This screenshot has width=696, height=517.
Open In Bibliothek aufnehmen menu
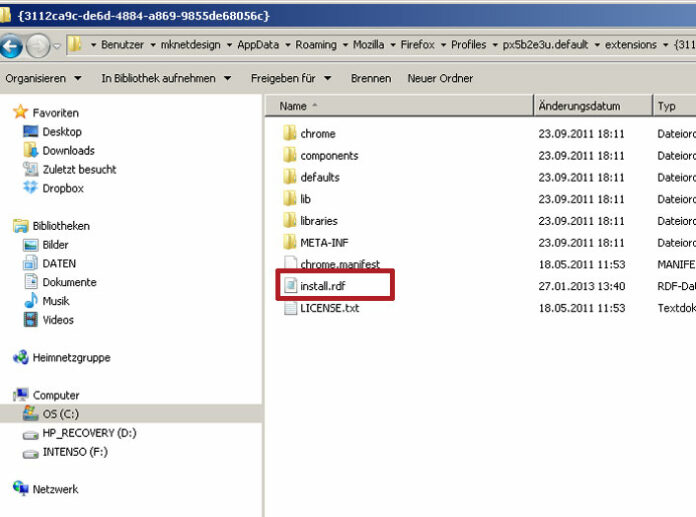coord(166,79)
